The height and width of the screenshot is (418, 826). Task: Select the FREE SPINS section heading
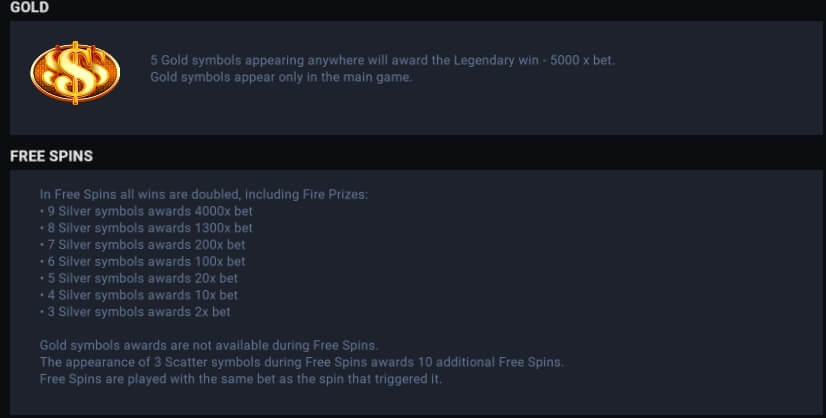point(51,156)
